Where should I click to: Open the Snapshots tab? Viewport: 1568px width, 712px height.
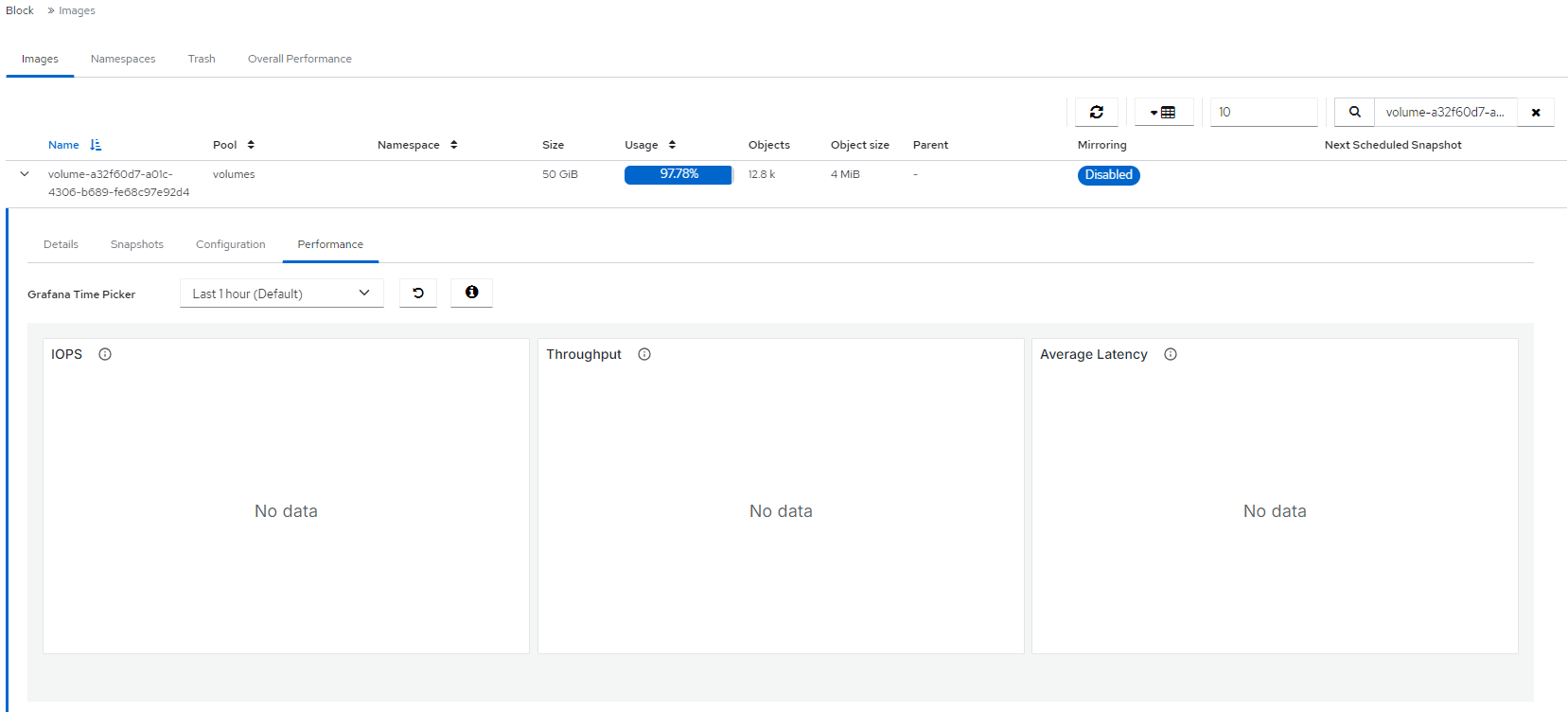(137, 244)
